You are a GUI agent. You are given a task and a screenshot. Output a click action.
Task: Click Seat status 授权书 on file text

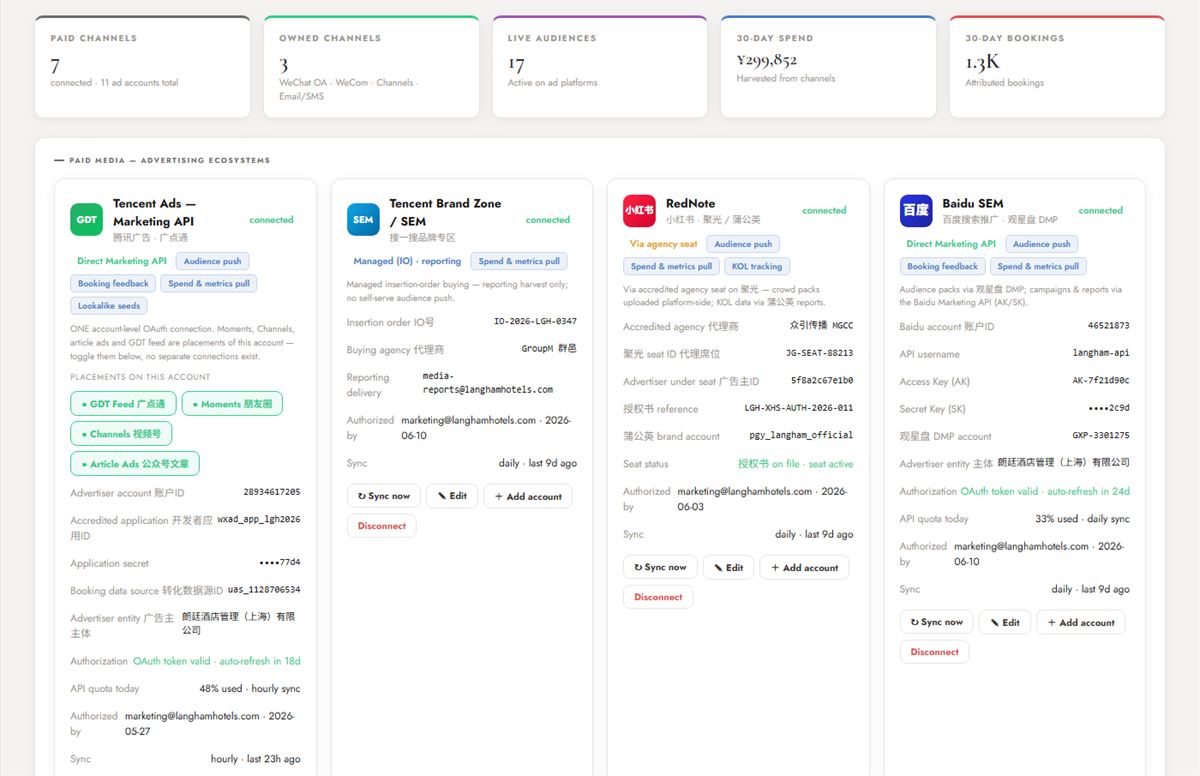click(x=796, y=464)
